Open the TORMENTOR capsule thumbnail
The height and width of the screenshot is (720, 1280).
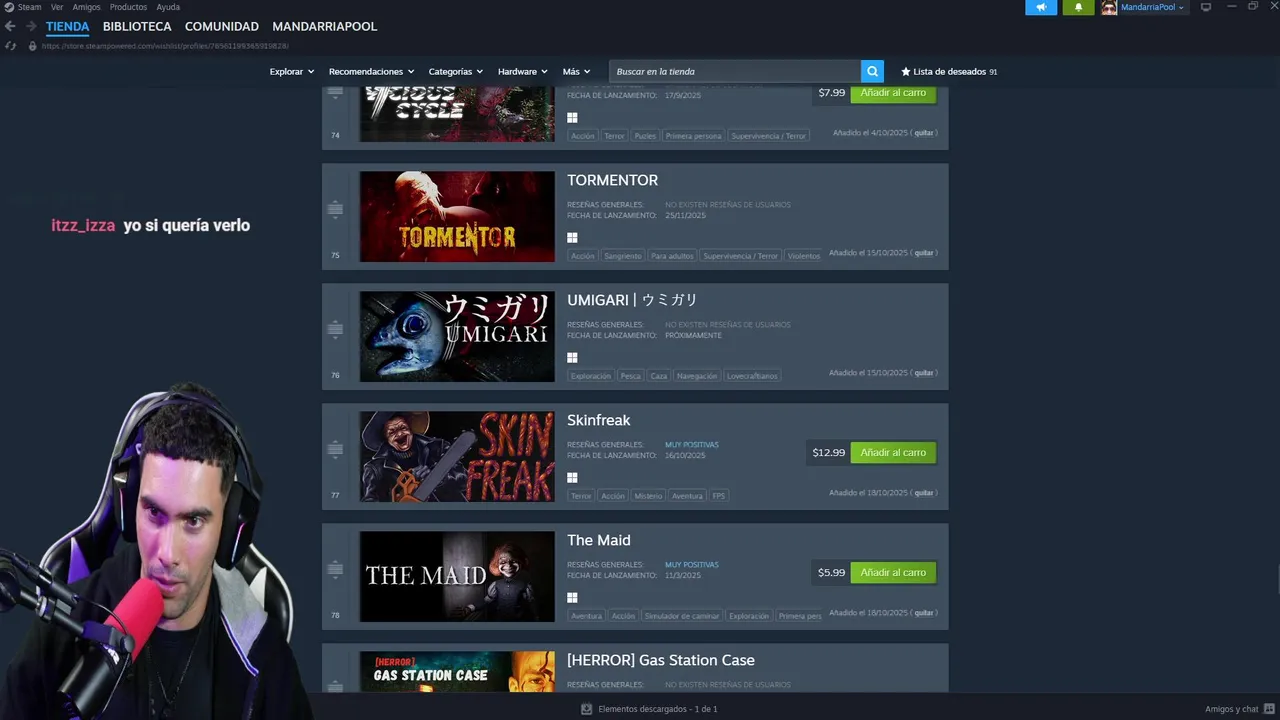click(x=457, y=216)
